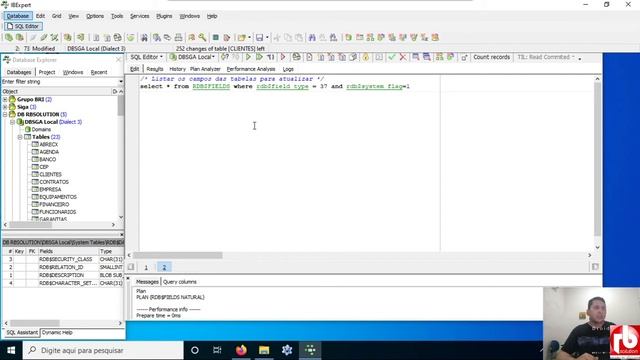The image size is (640, 360).
Task: Collapse the DBSGA Local tree node
Action: pos(12,122)
